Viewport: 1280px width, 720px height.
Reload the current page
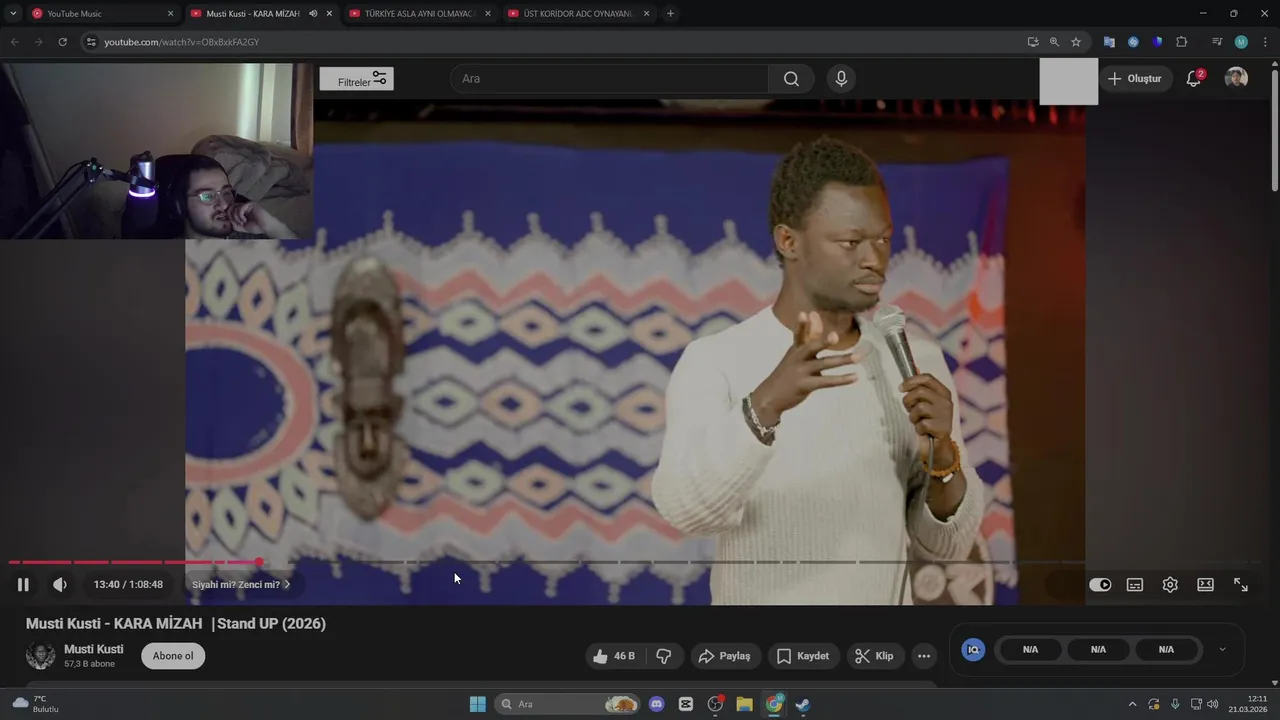(x=62, y=42)
